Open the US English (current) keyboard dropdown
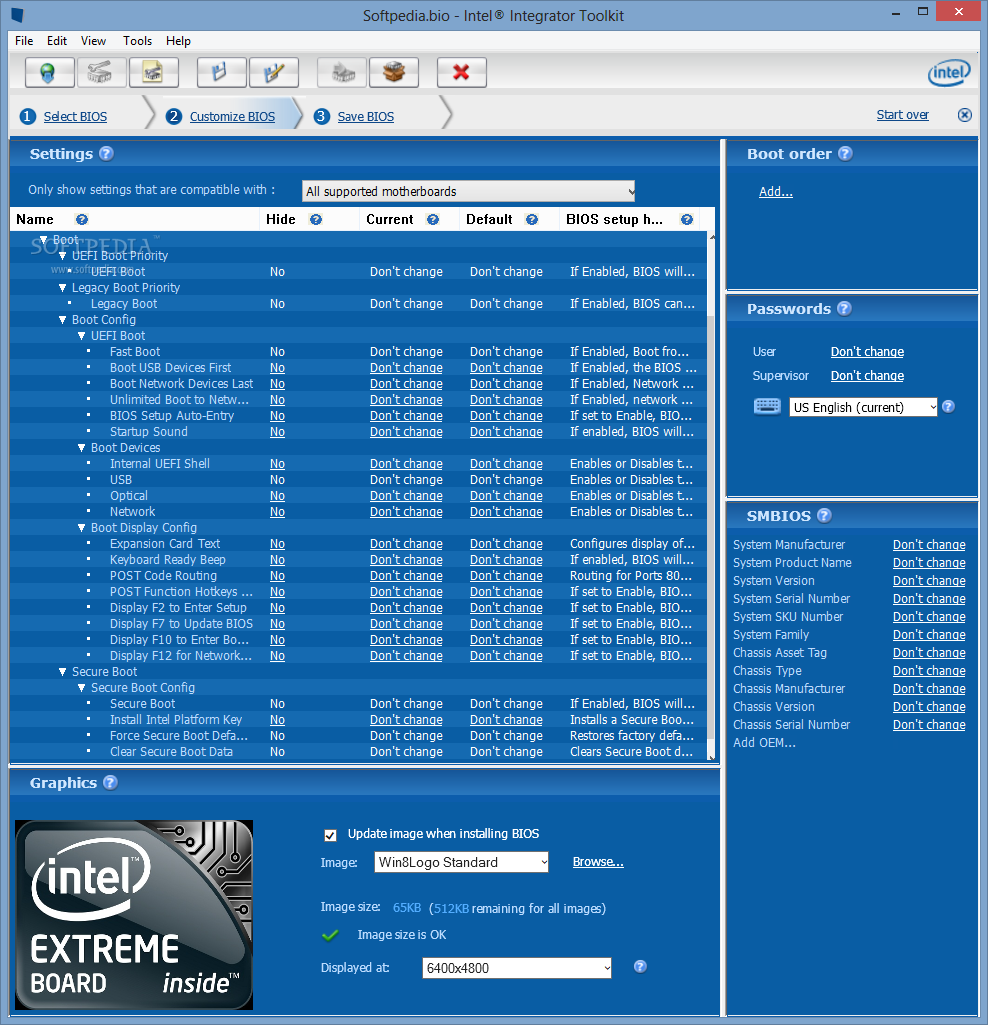The width and height of the screenshot is (988, 1025). tap(863, 407)
